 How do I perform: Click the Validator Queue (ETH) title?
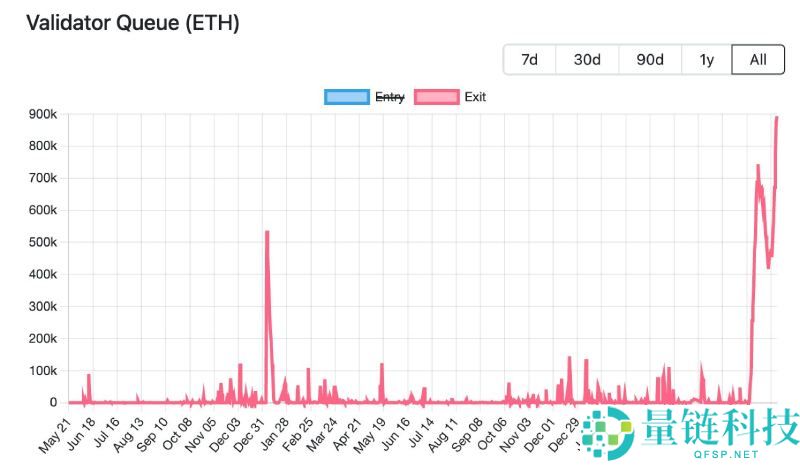pos(131,22)
